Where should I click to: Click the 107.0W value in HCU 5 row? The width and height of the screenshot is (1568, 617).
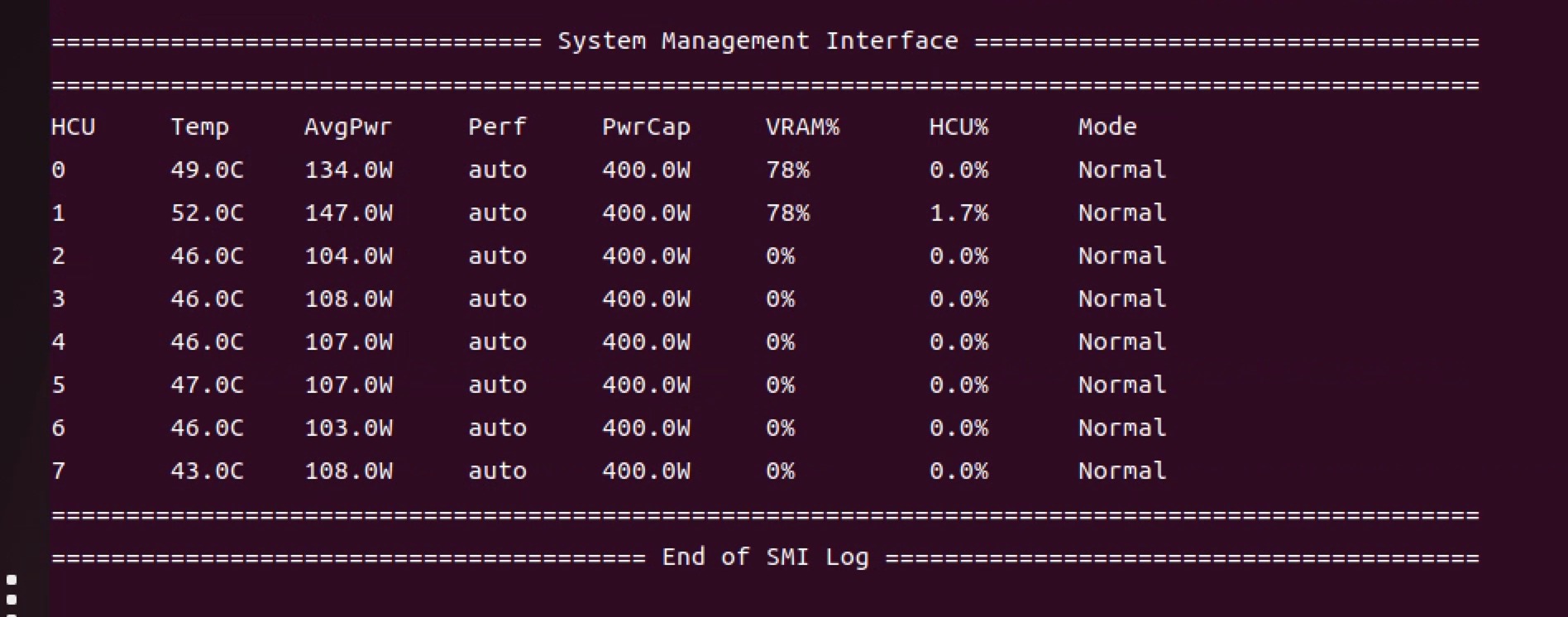click(x=348, y=385)
